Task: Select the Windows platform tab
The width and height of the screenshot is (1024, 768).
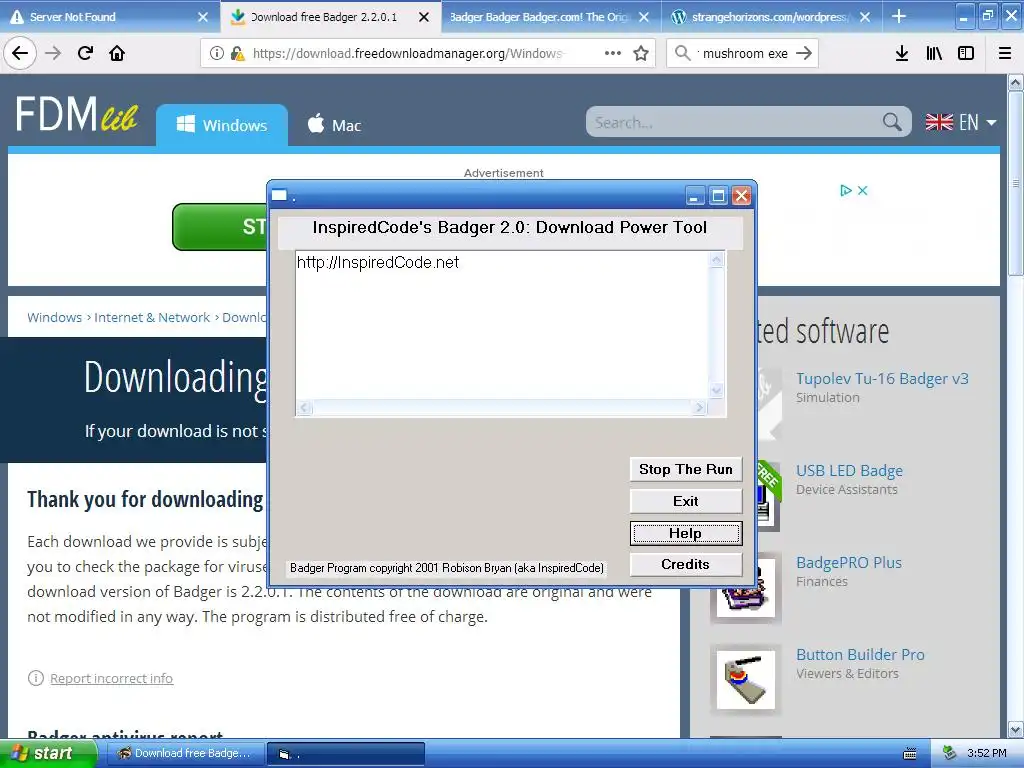Action: click(x=222, y=125)
